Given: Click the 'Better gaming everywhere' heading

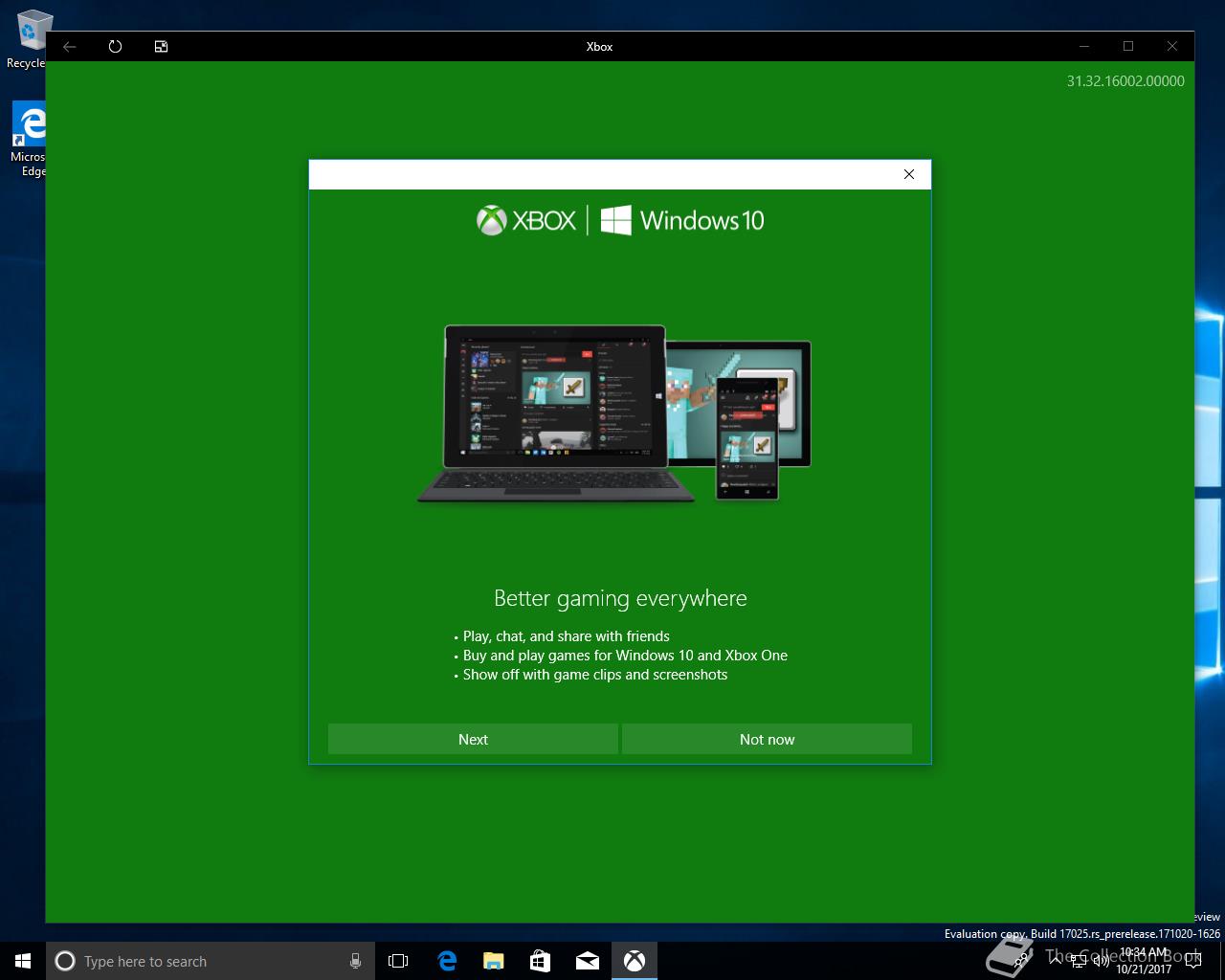Looking at the screenshot, I should click(x=620, y=598).
